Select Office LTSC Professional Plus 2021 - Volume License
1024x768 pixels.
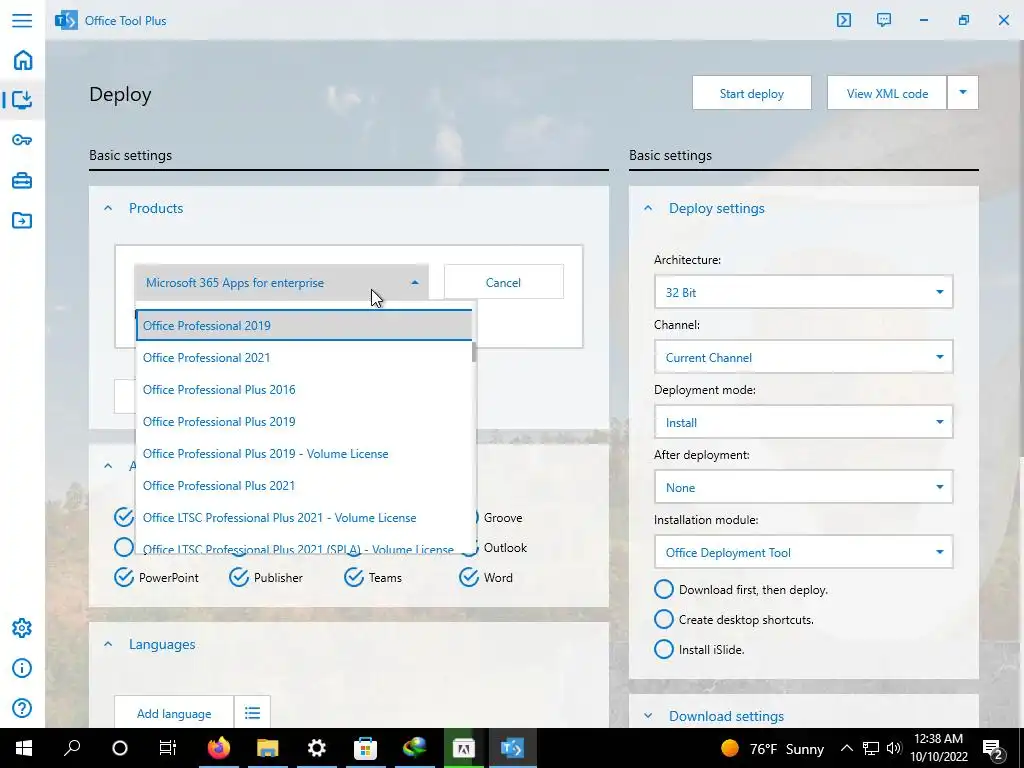click(x=304, y=517)
